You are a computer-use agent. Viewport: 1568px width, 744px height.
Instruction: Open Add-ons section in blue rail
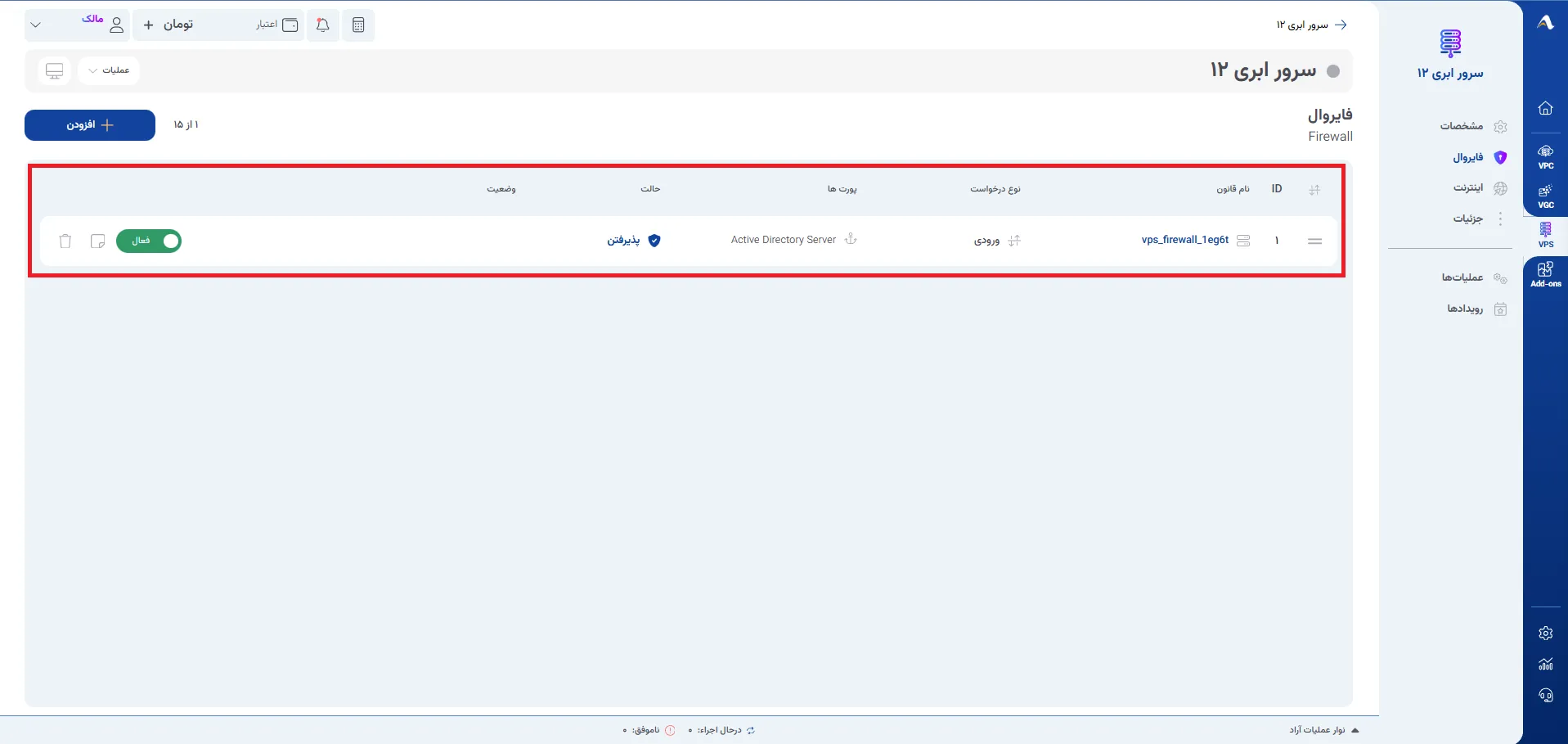click(1546, 274)
